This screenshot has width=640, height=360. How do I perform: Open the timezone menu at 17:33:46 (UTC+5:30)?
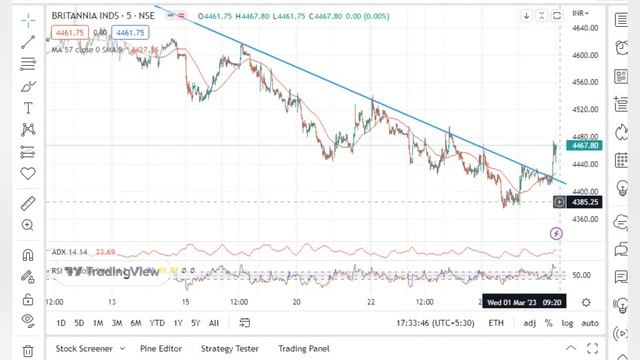point(435,323)
